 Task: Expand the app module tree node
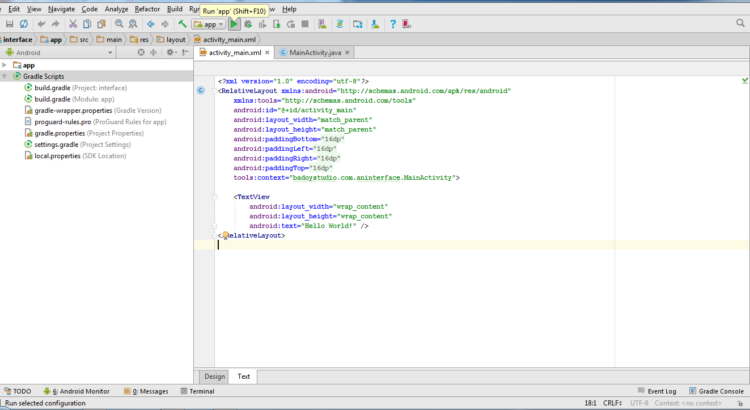click(5, 65)
